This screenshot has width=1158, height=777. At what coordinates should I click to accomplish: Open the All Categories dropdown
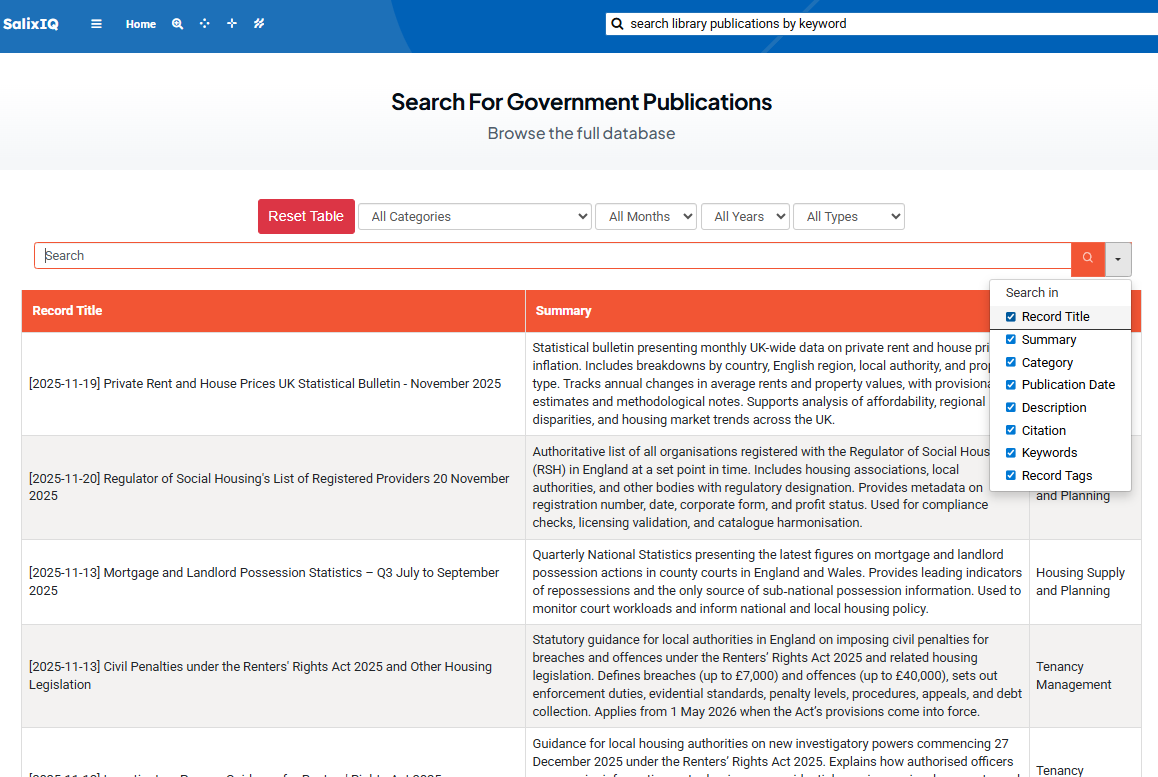(x=475, y=217)
